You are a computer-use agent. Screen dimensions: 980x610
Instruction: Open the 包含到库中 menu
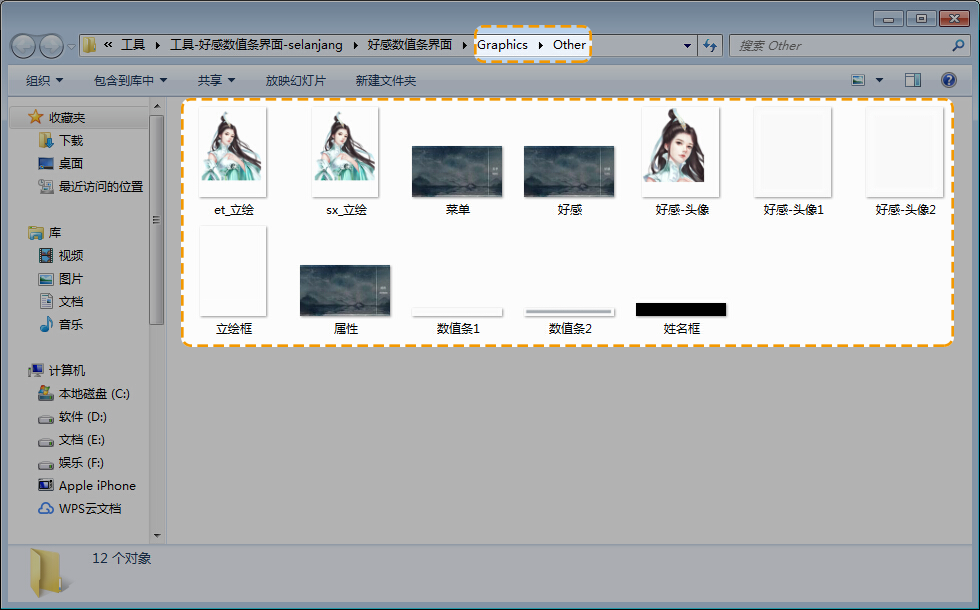(x=130, y=81)
